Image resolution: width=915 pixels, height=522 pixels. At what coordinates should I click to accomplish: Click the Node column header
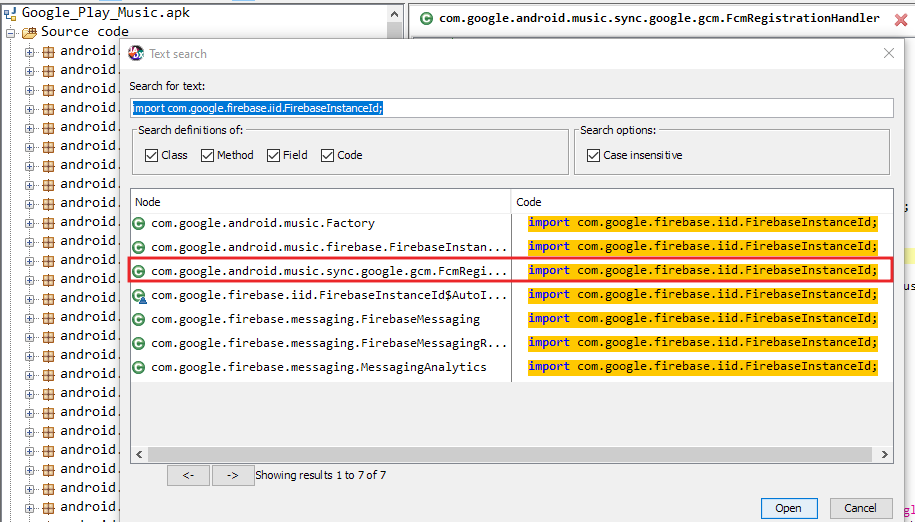click(x=320, y=202)
